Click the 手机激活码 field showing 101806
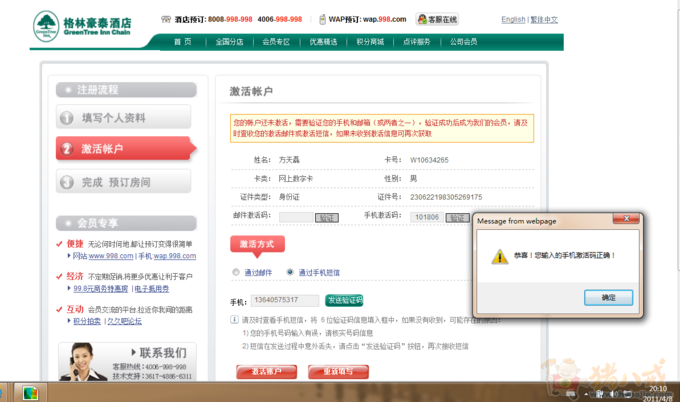The height and width of the screenshot is (402, 680). pos(427,217)
